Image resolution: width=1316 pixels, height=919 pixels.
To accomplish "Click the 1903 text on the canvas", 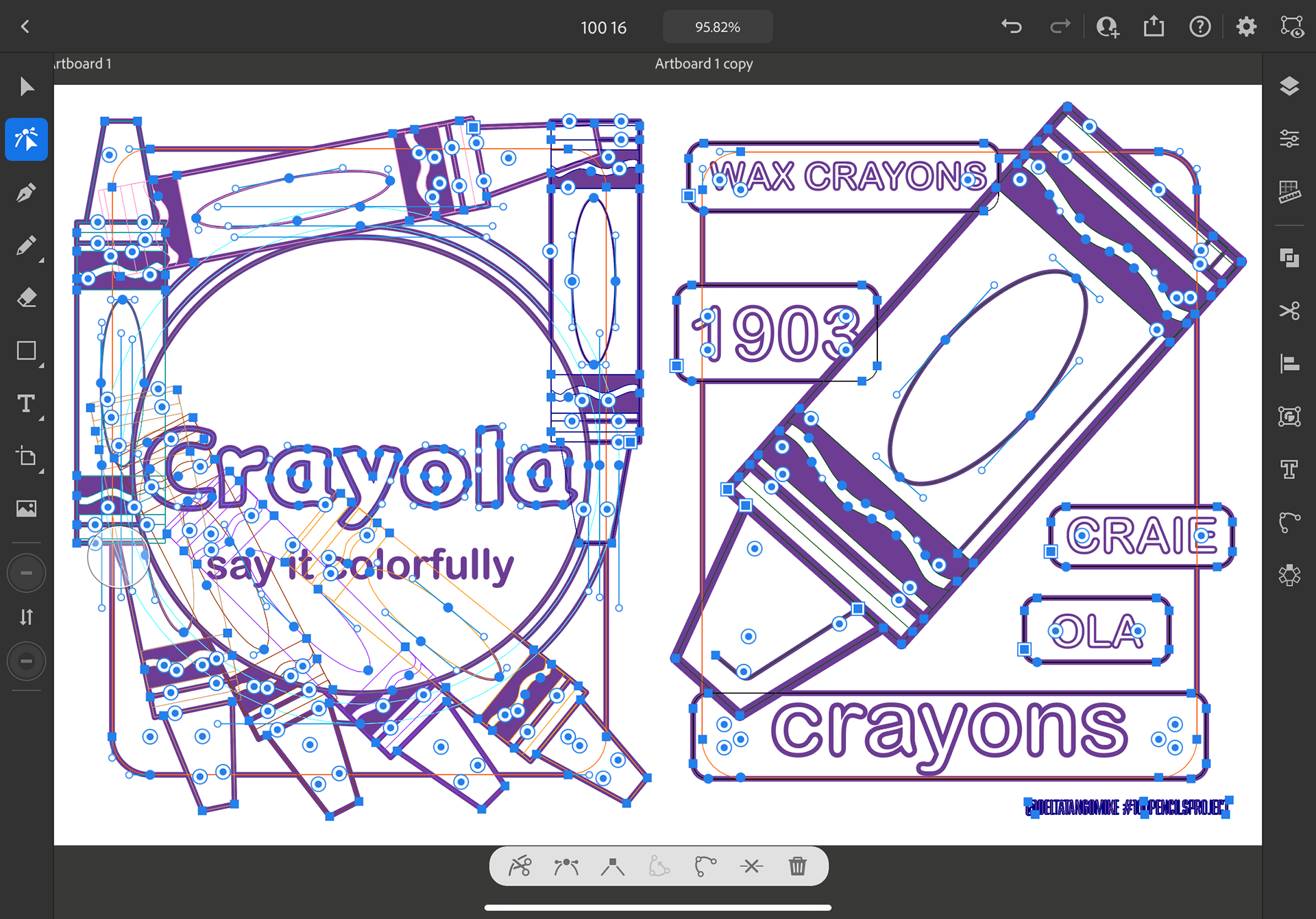I will [777, 334].
